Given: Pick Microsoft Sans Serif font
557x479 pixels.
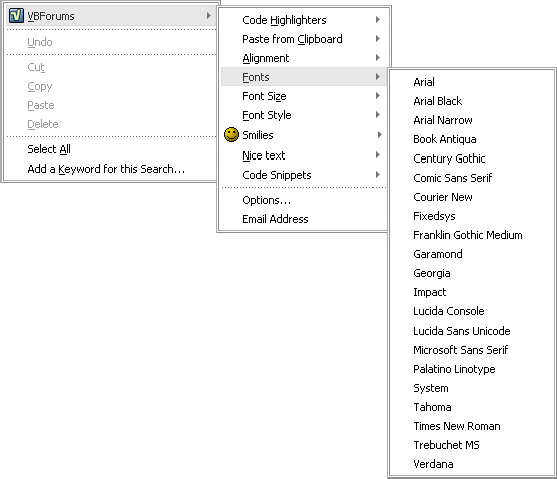Looking at the screenshot, I should point(472,350).
